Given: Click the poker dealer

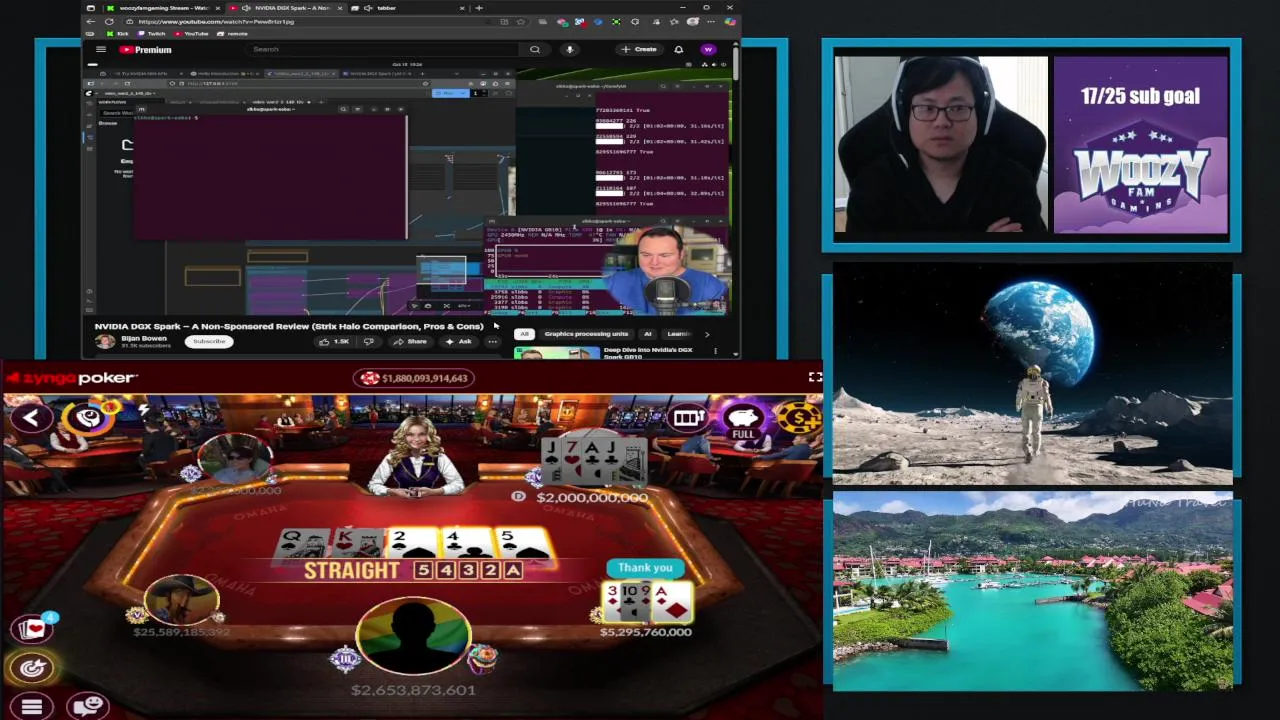Looking at the screenshot, I should pos(415,456).
